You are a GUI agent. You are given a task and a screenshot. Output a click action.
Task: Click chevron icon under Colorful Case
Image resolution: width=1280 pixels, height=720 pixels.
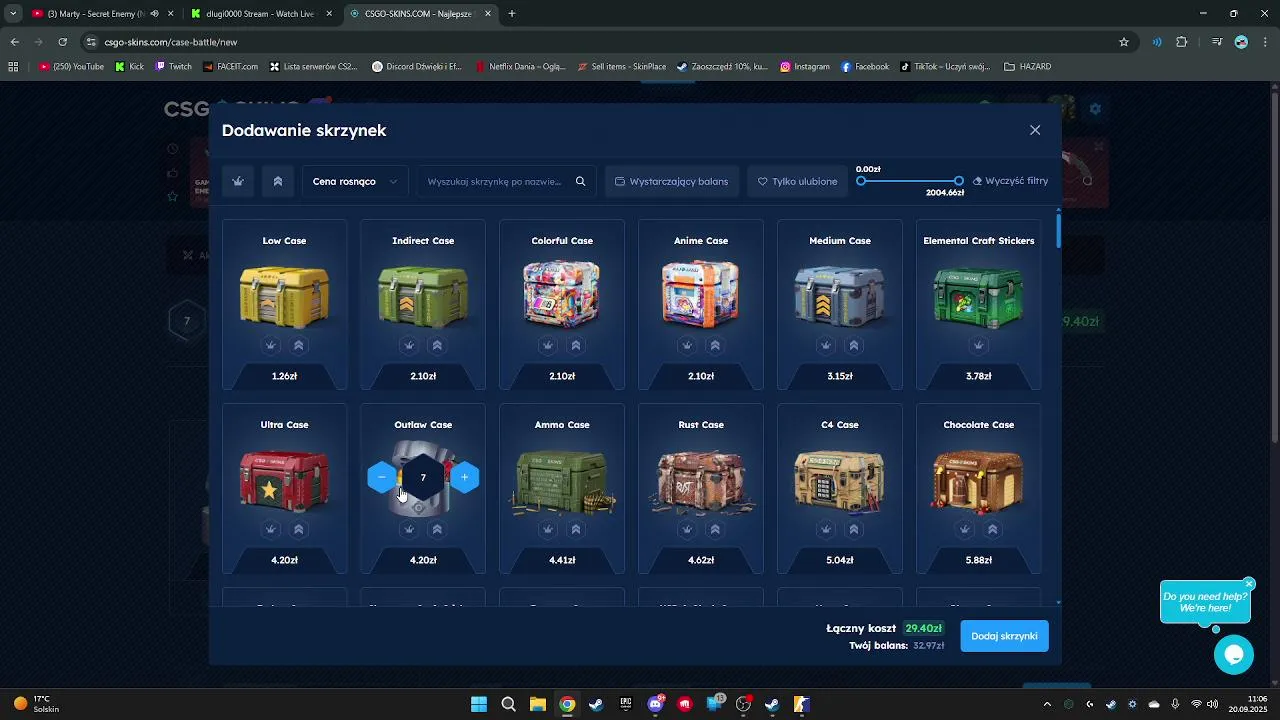coord(576,345)
